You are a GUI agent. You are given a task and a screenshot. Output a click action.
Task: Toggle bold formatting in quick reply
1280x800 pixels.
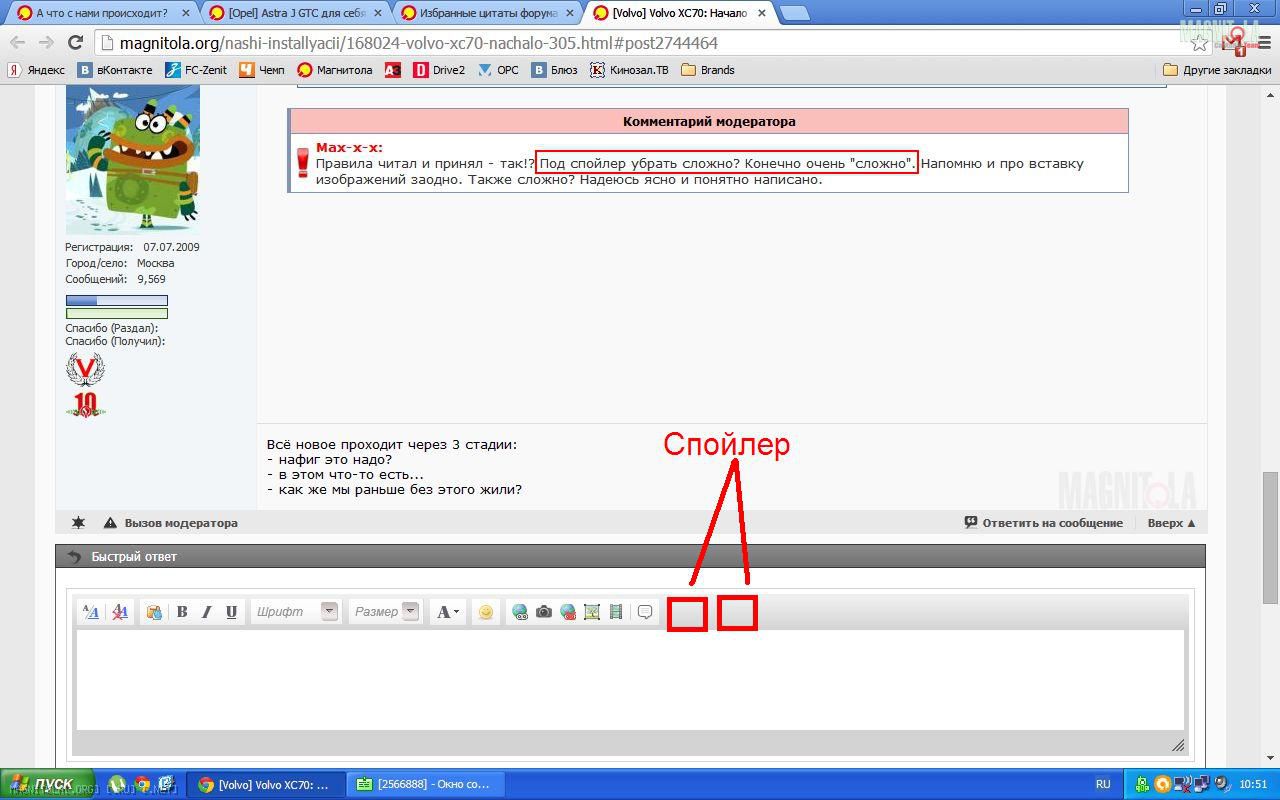point(182,612)
